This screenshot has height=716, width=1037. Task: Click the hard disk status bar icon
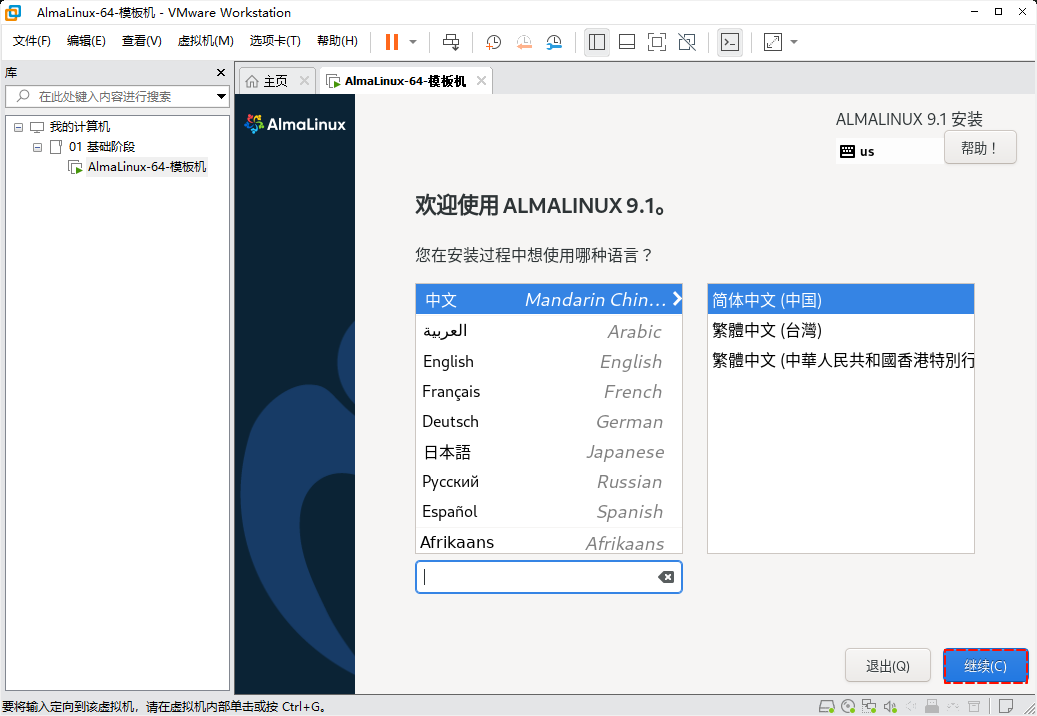coord(827,705)
